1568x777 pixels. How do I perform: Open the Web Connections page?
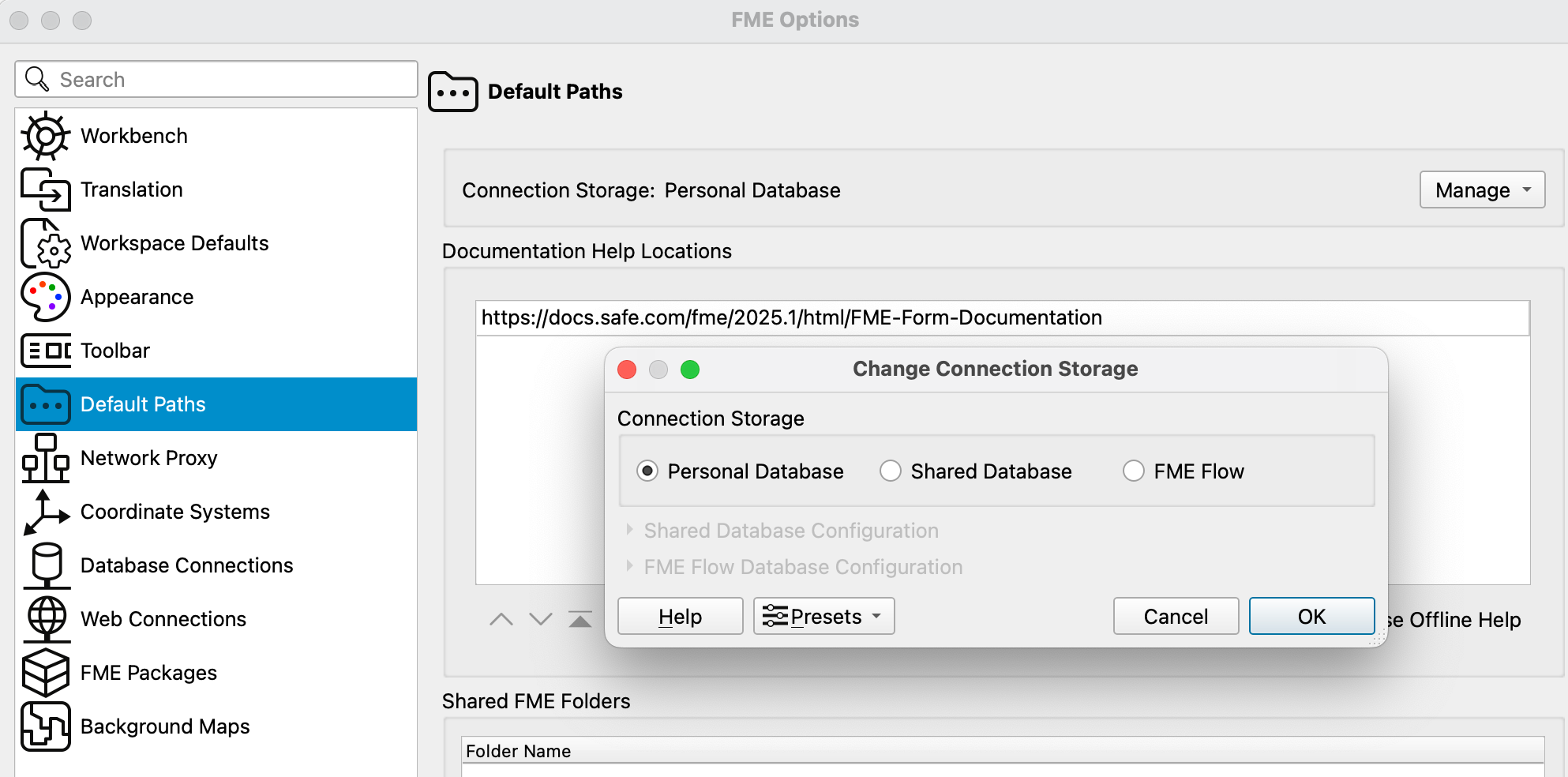(x=216, y=619)
